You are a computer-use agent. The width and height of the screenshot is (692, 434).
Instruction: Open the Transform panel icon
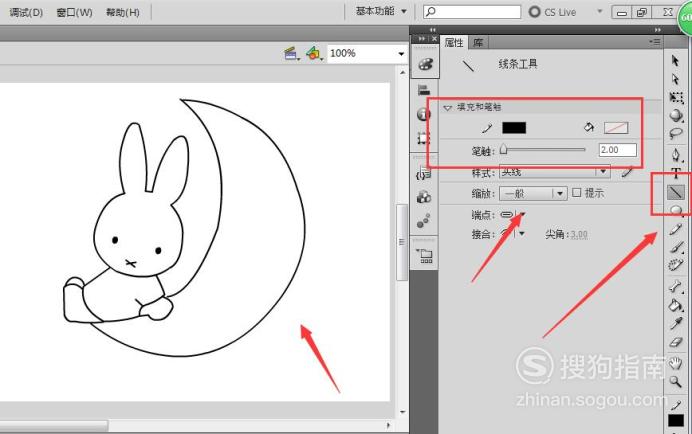coord(423,139)
